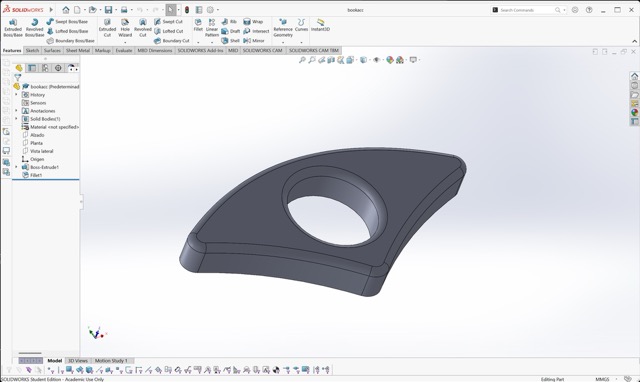Screen dimensions: 640x382
Task: Apply the Draft feature
Action: pos(231,31)
